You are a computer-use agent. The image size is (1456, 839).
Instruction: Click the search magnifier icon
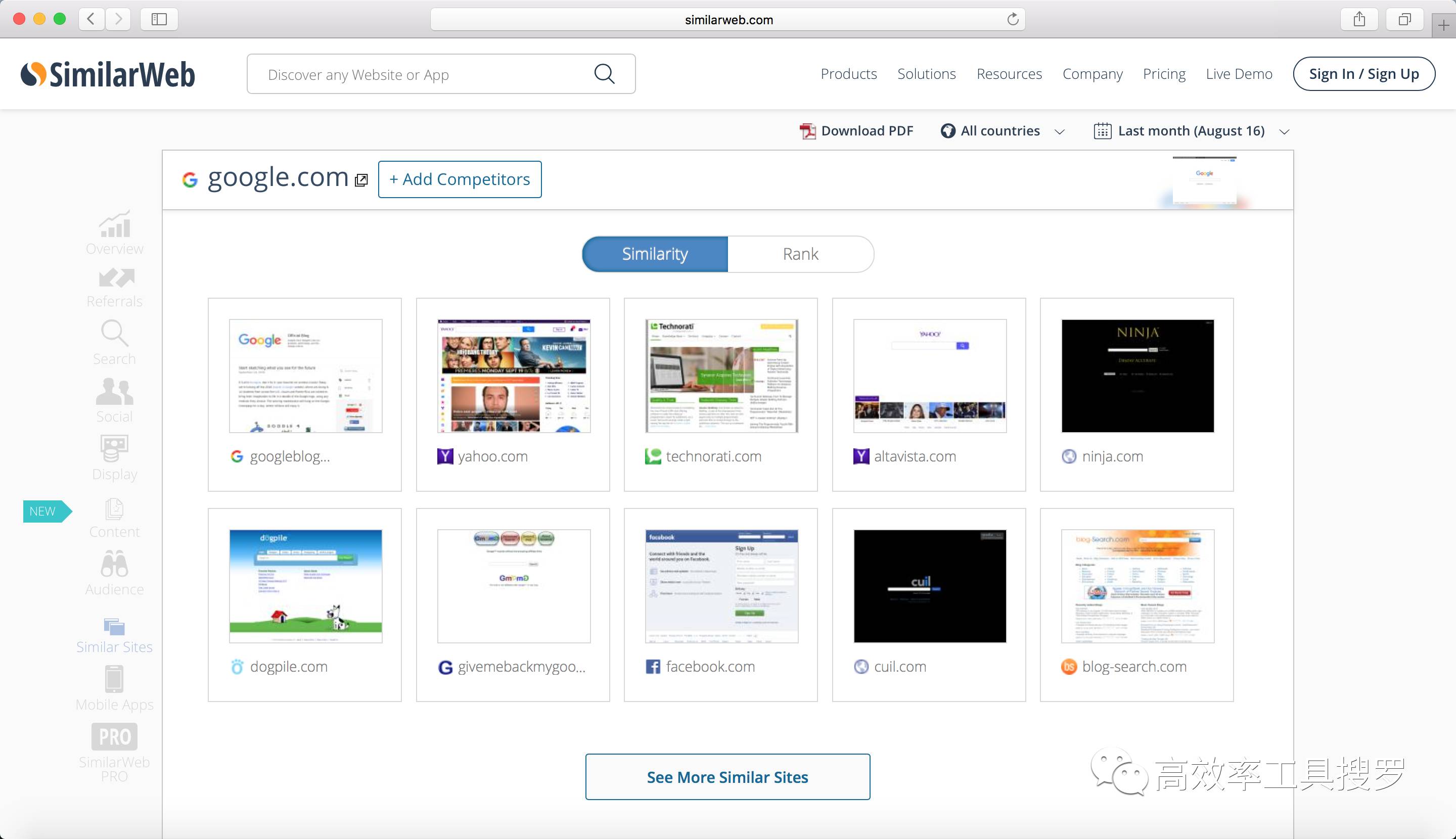[604, 74]
